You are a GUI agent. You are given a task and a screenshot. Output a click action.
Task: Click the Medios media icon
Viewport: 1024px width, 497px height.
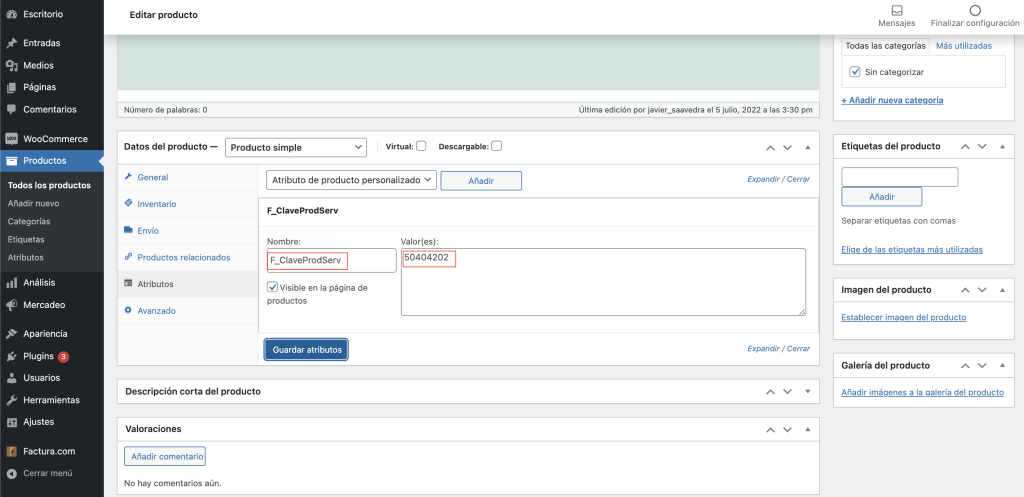click(11, 65)
